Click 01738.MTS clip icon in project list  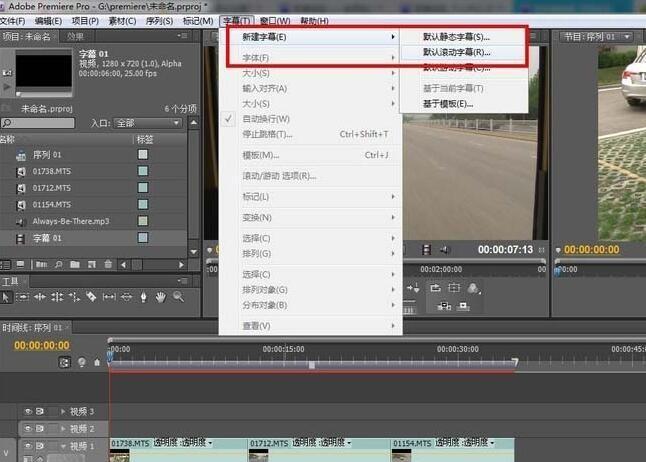click(x=21, y=171)
